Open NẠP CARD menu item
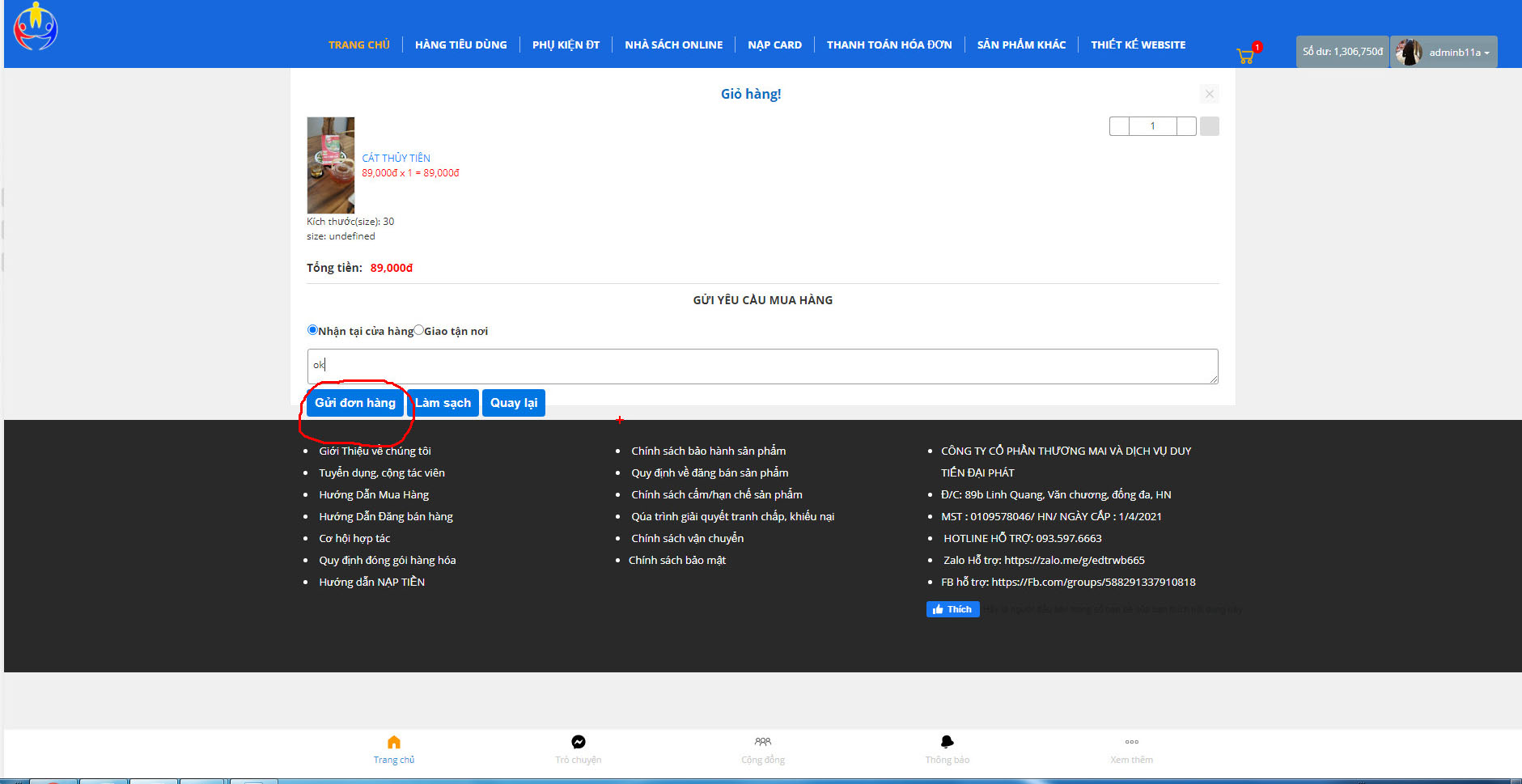 (x=774, y=45)
